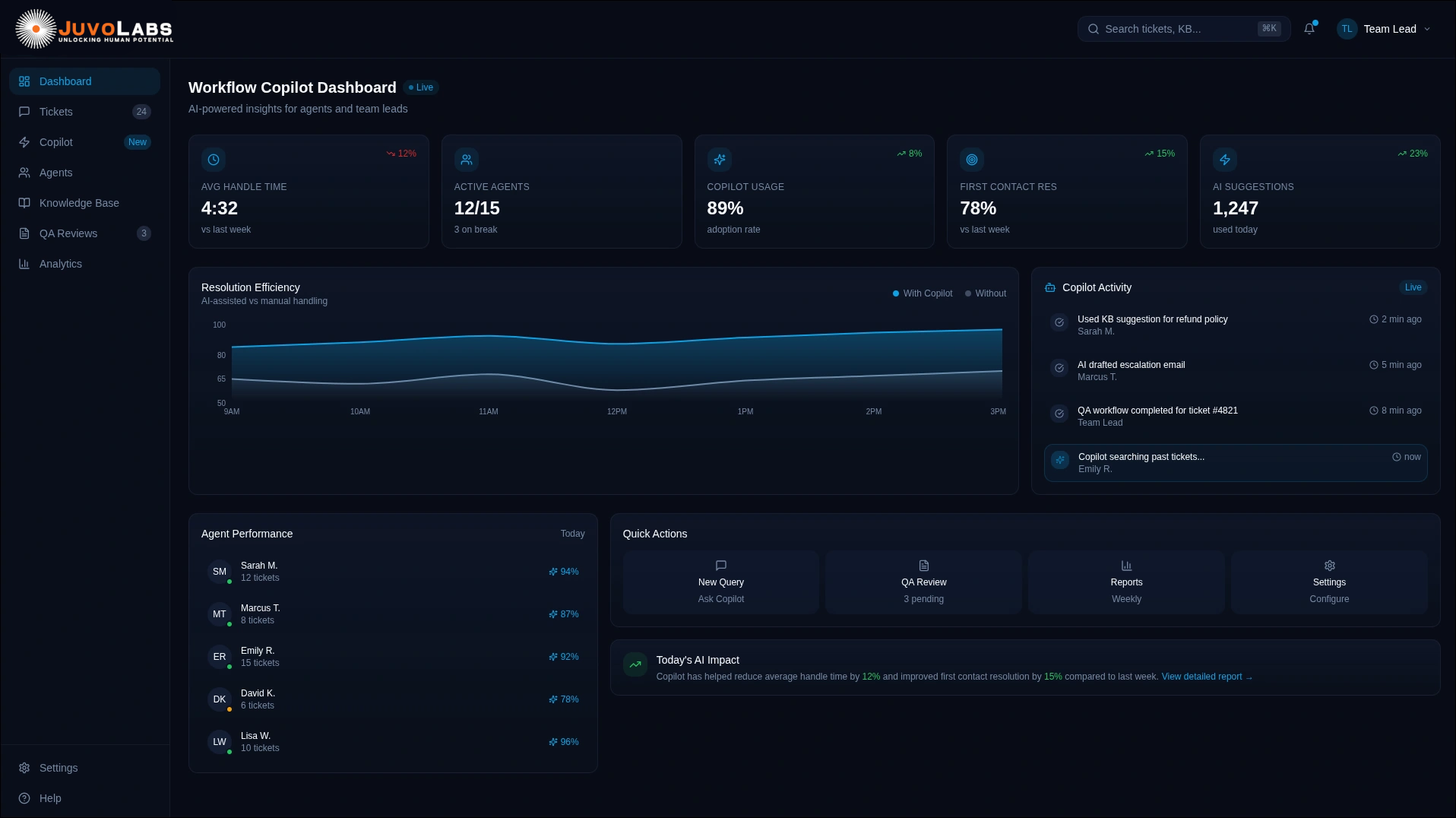Click the notification bell icon
Viewport: 1456px width, 818px height.
click(x=1309, y=29)
